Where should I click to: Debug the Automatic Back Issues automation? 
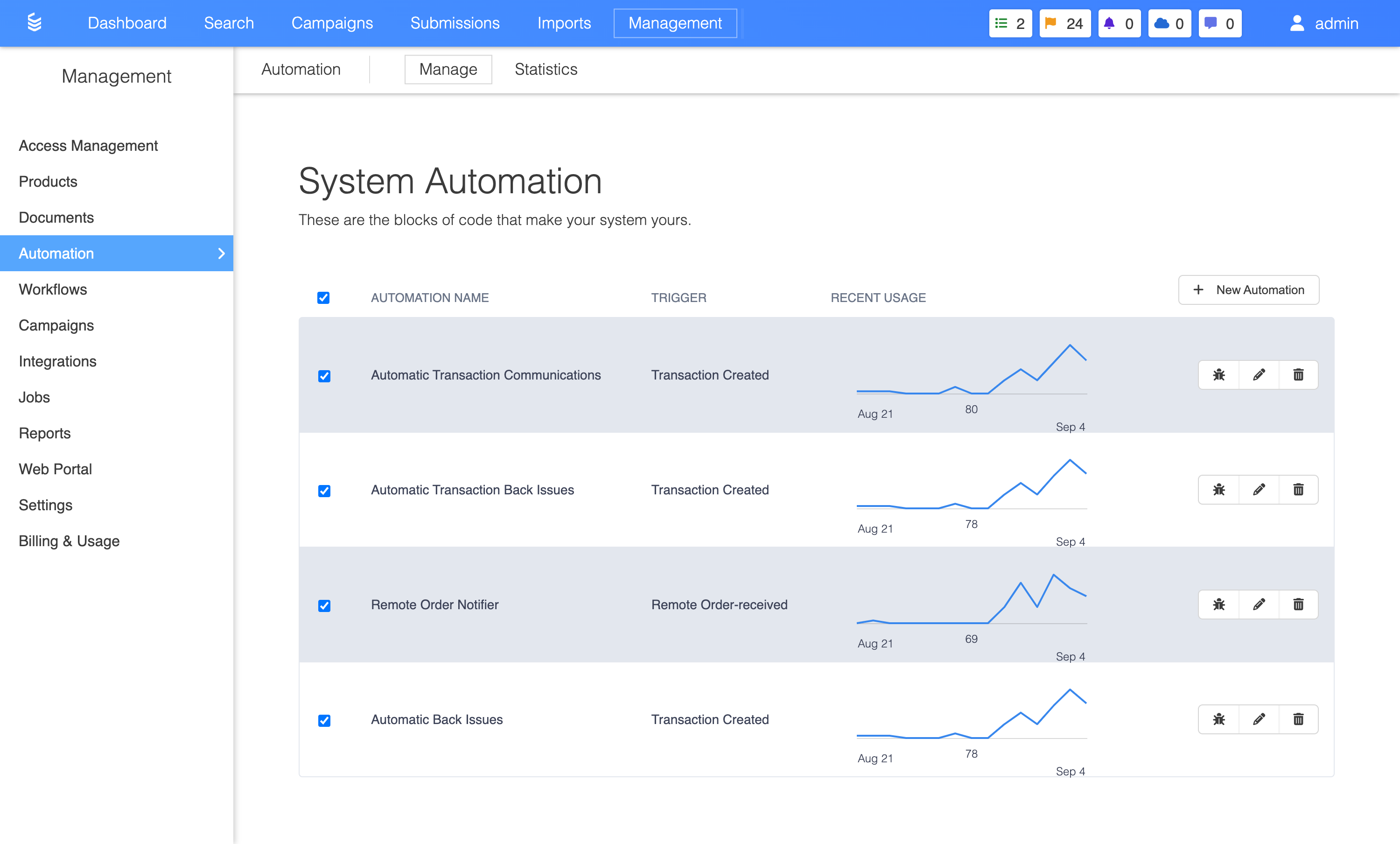pos(1219,719)
